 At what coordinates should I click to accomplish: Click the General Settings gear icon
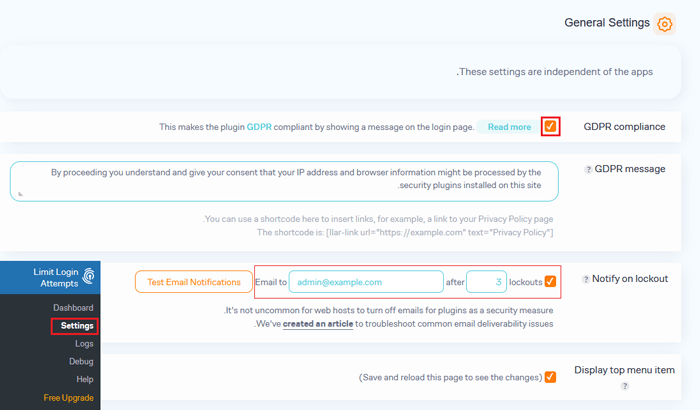(664, 24)
